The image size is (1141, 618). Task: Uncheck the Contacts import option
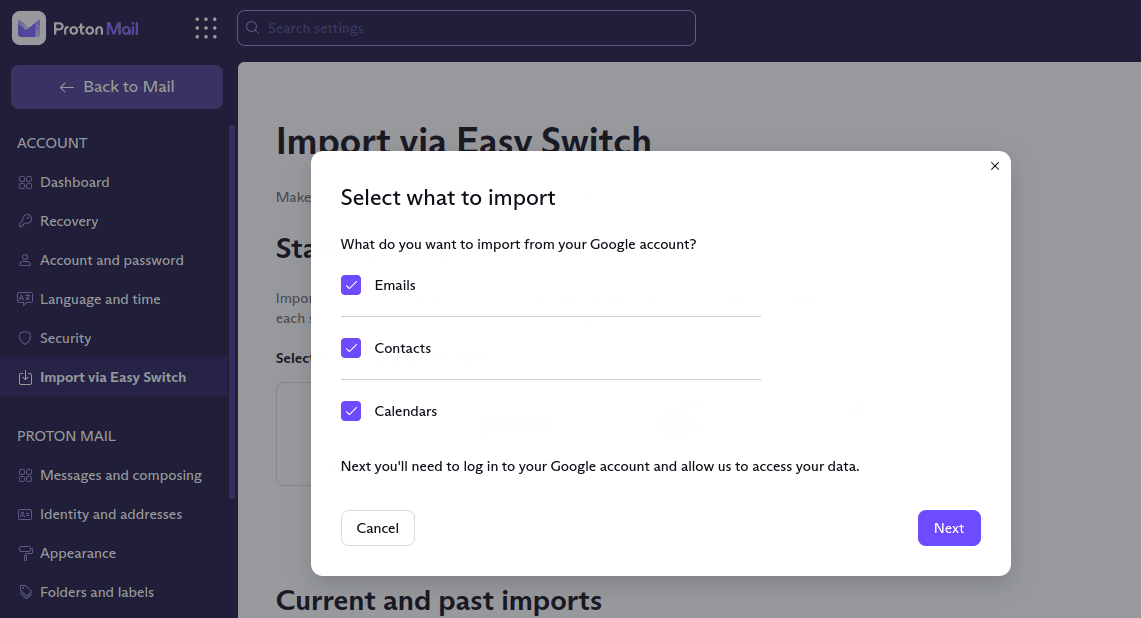click(351, 348)
